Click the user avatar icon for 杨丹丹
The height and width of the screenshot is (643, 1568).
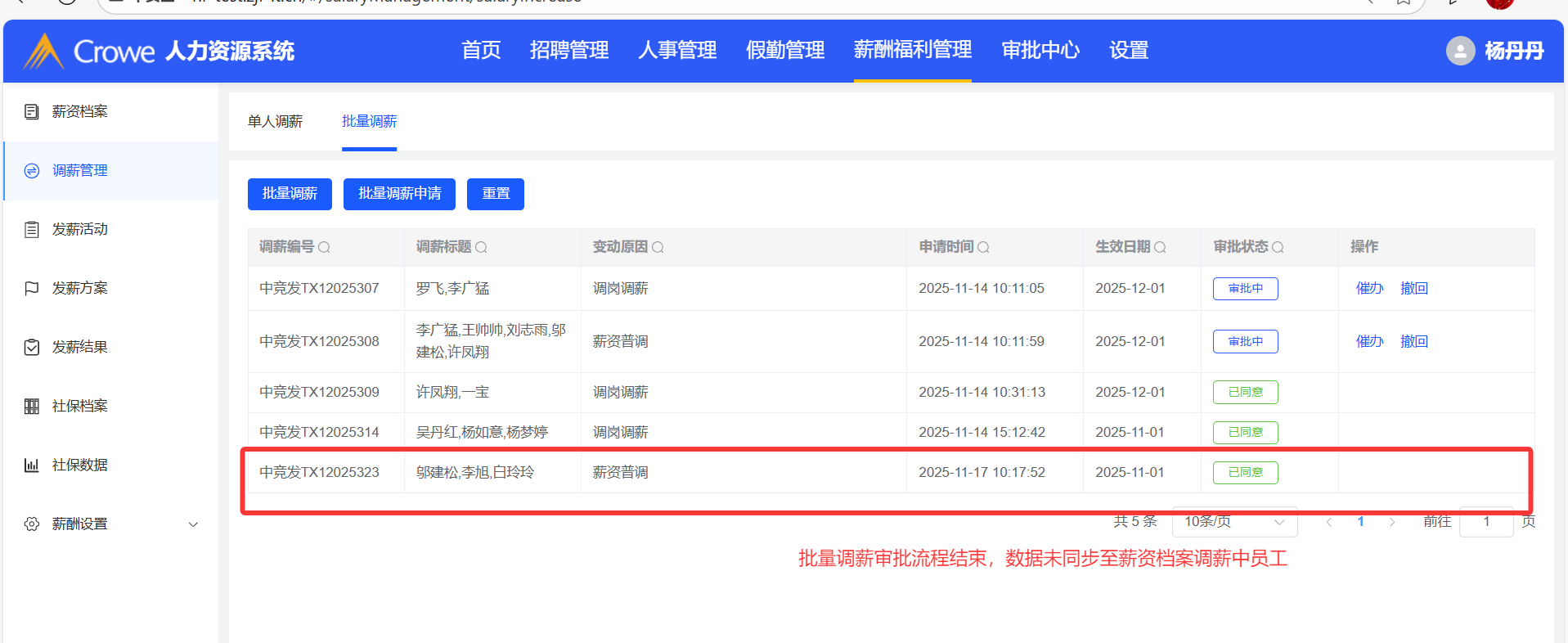(1460, 51)
